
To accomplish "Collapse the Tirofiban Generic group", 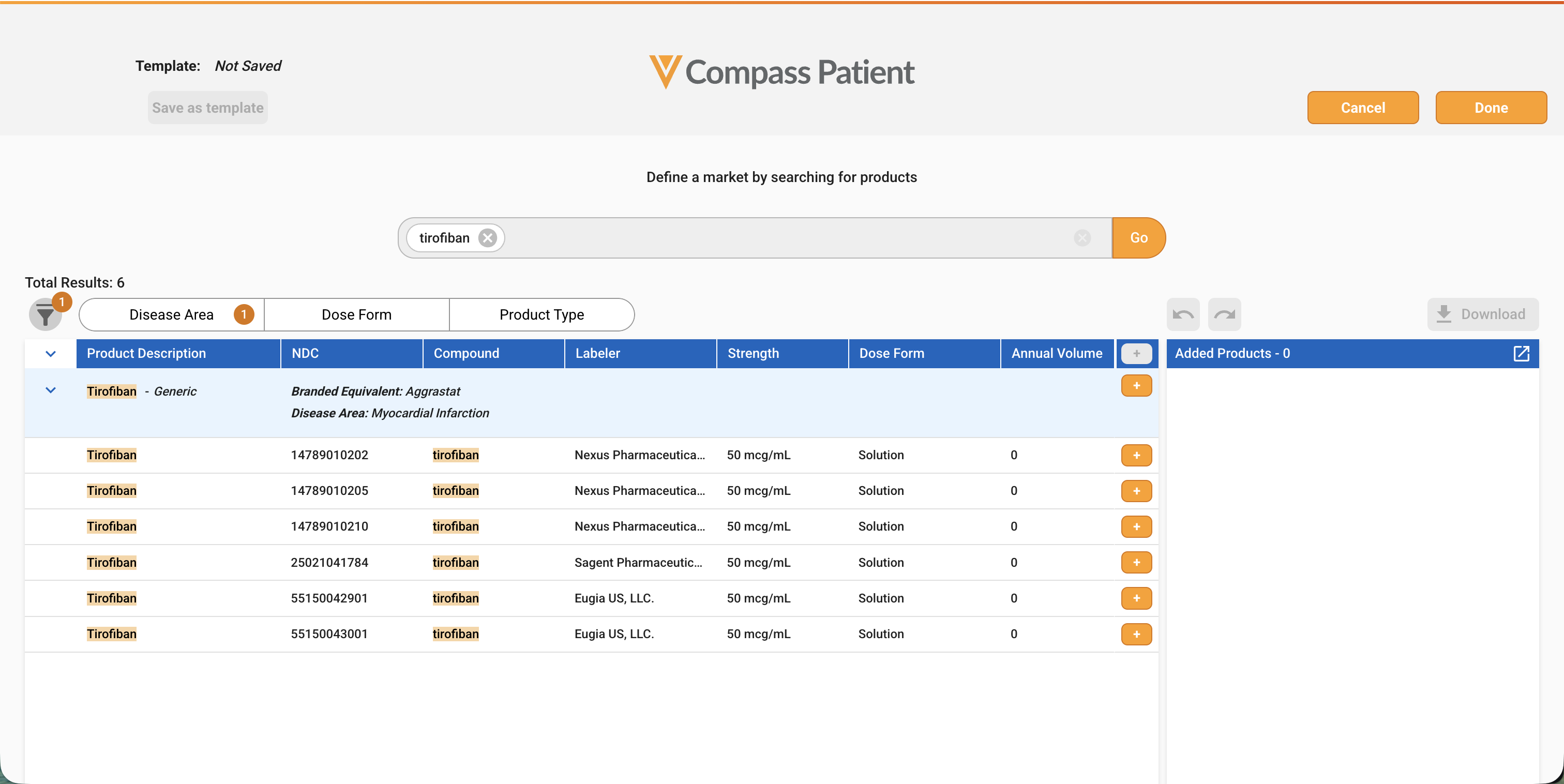I will coord(51,390).
